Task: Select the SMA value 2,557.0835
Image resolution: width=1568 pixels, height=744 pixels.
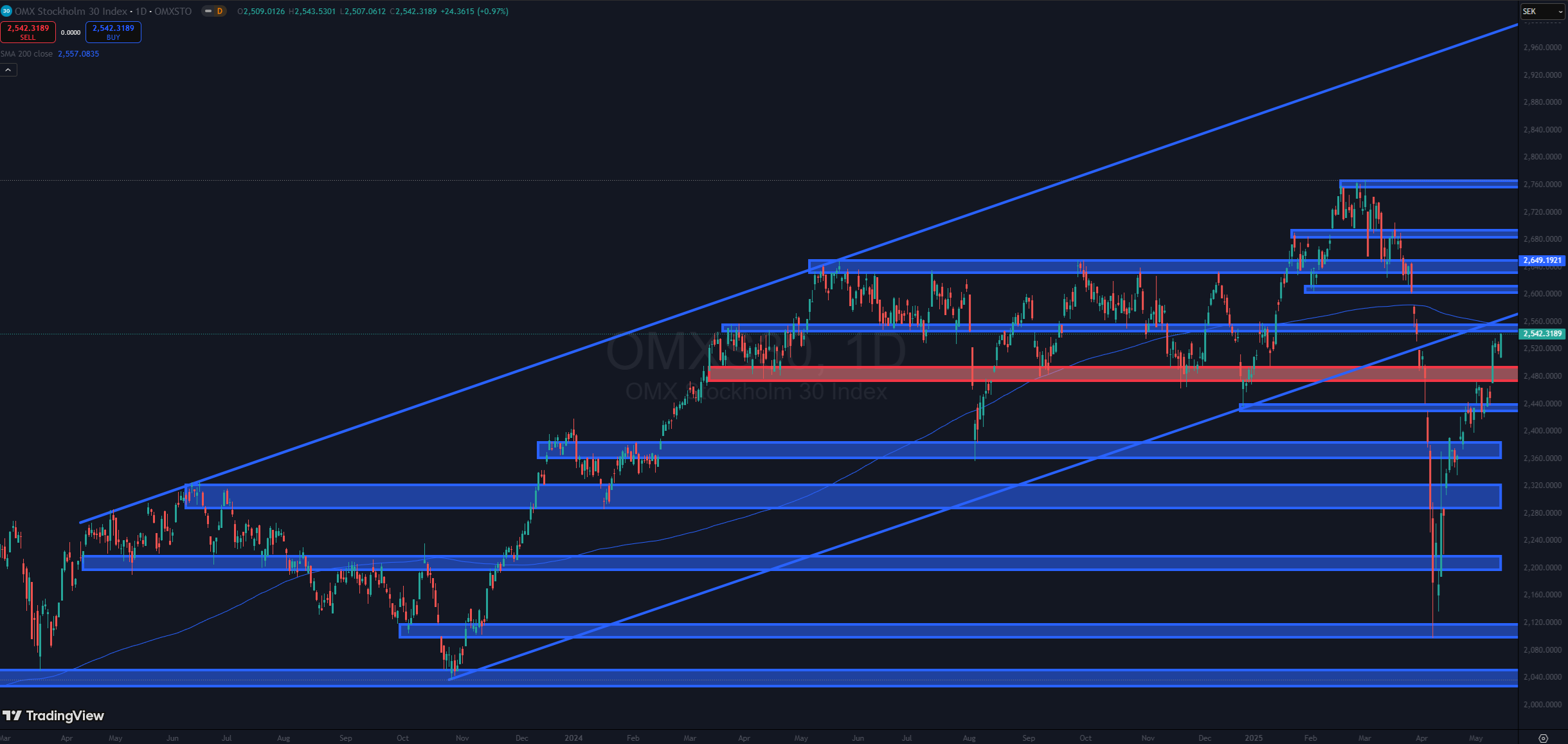Action: tap(78, 54)
